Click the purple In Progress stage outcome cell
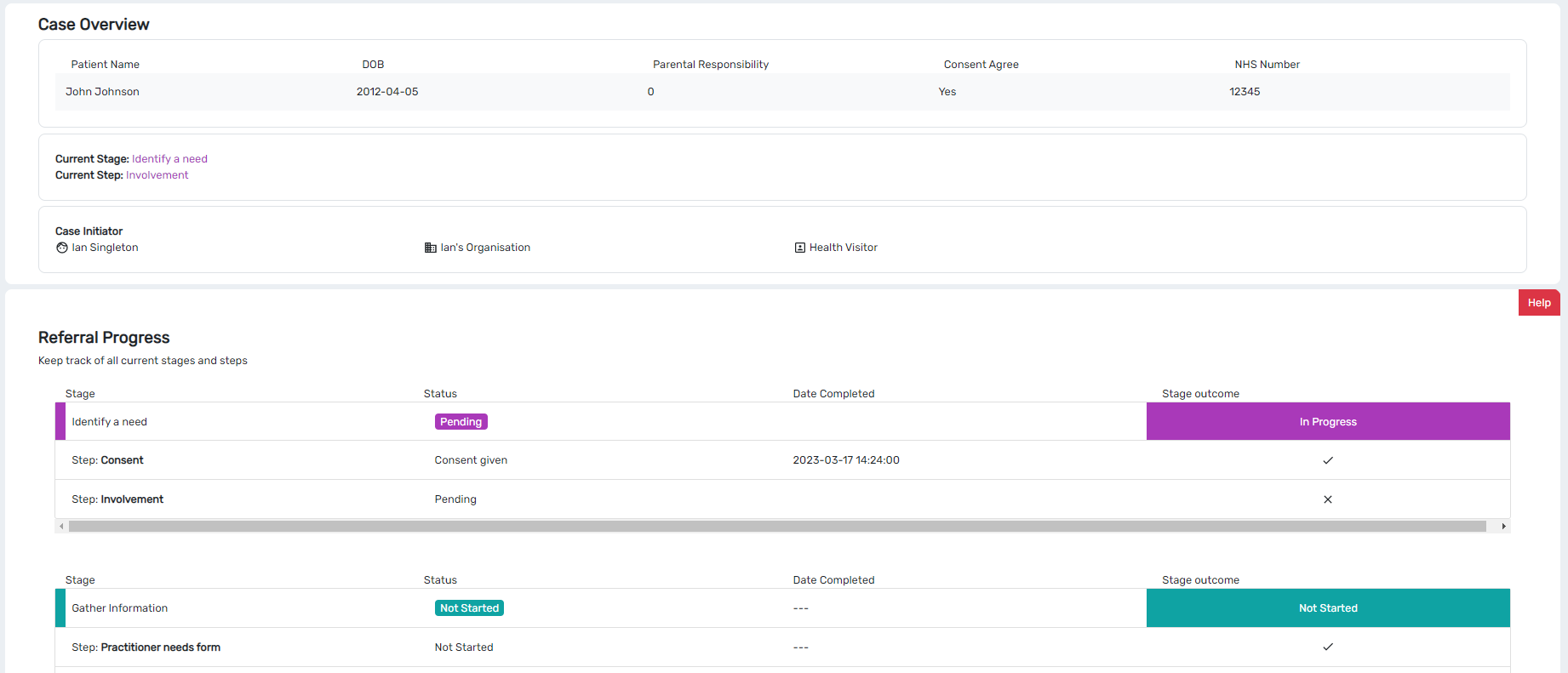 pyautogui.click(x=1328, y=421)
